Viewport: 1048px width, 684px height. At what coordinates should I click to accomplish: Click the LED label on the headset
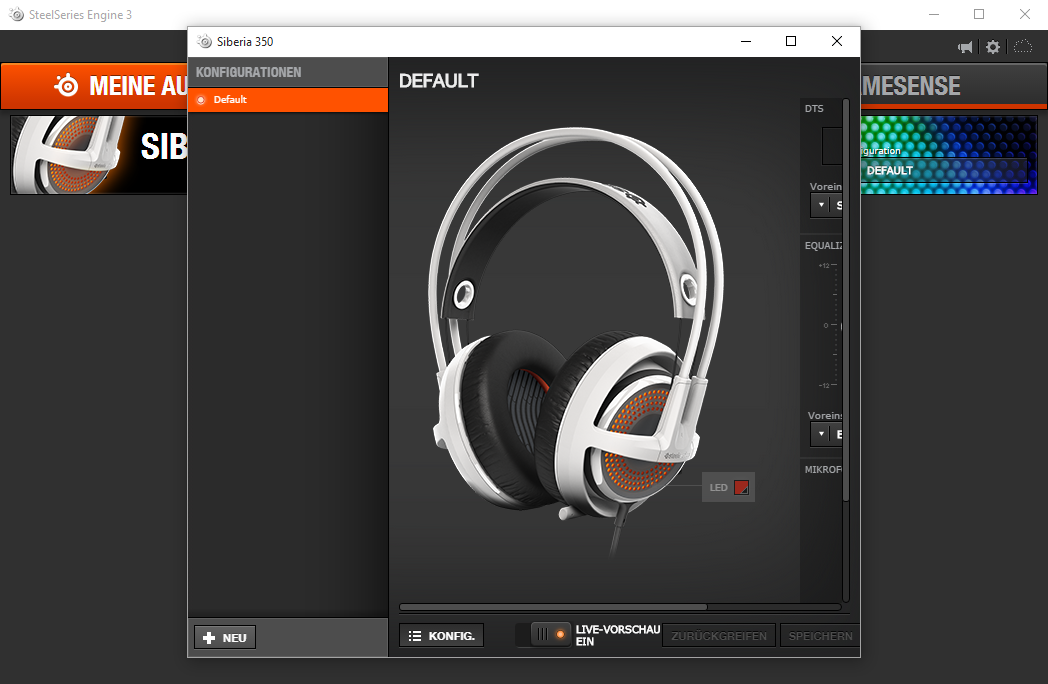tap(718, 487)
